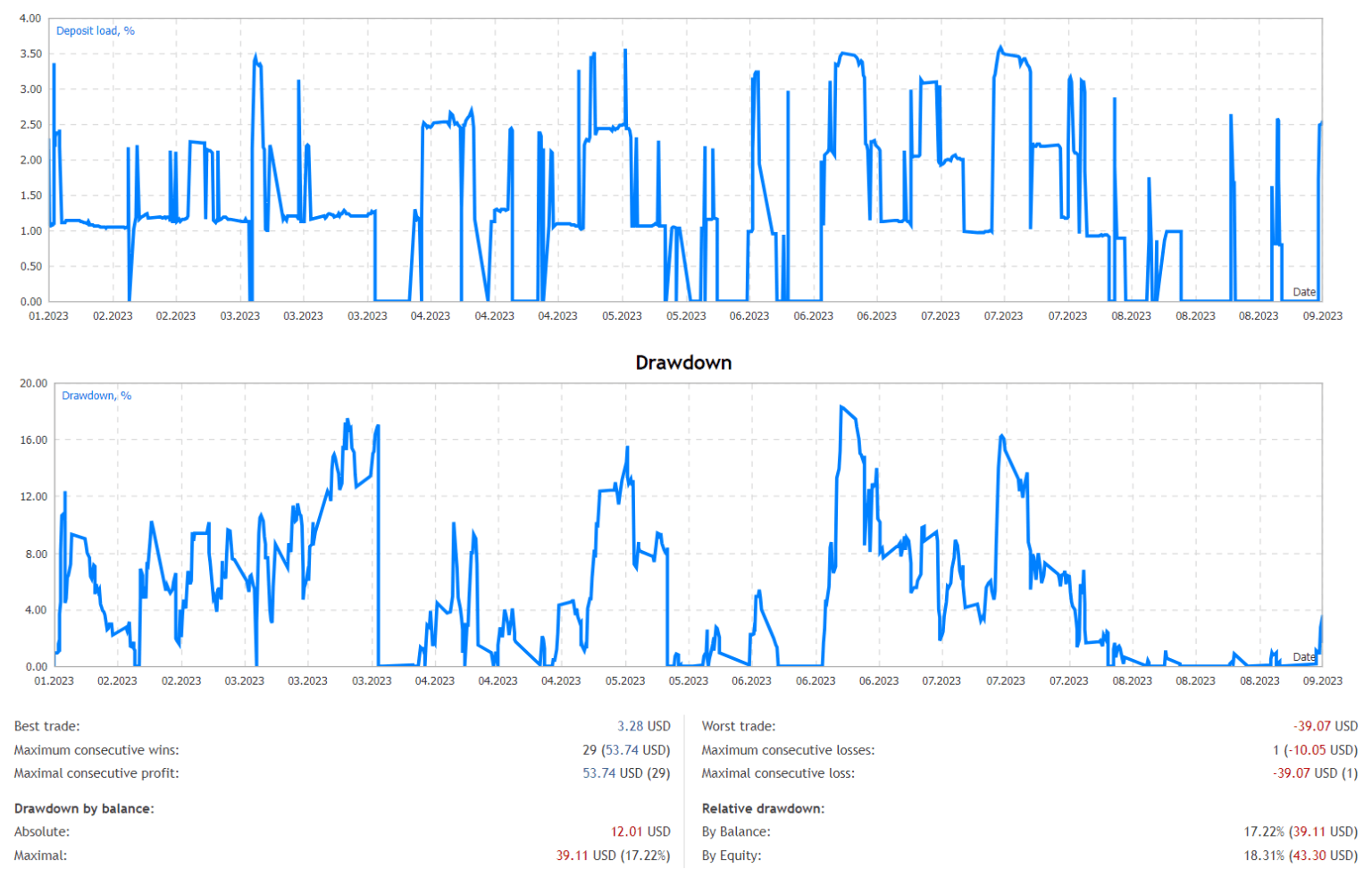Click the Date label in Deposit load chart
This screenshot has height=876, width=1372.
coord(1303,292)
